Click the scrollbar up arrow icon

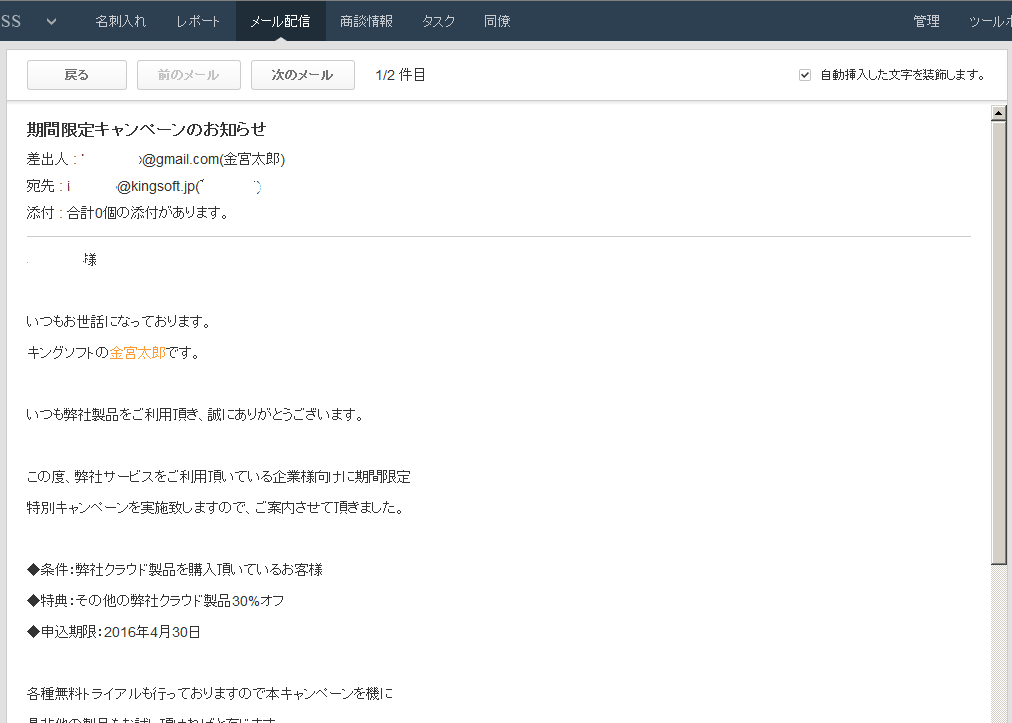tap(999, 113)
